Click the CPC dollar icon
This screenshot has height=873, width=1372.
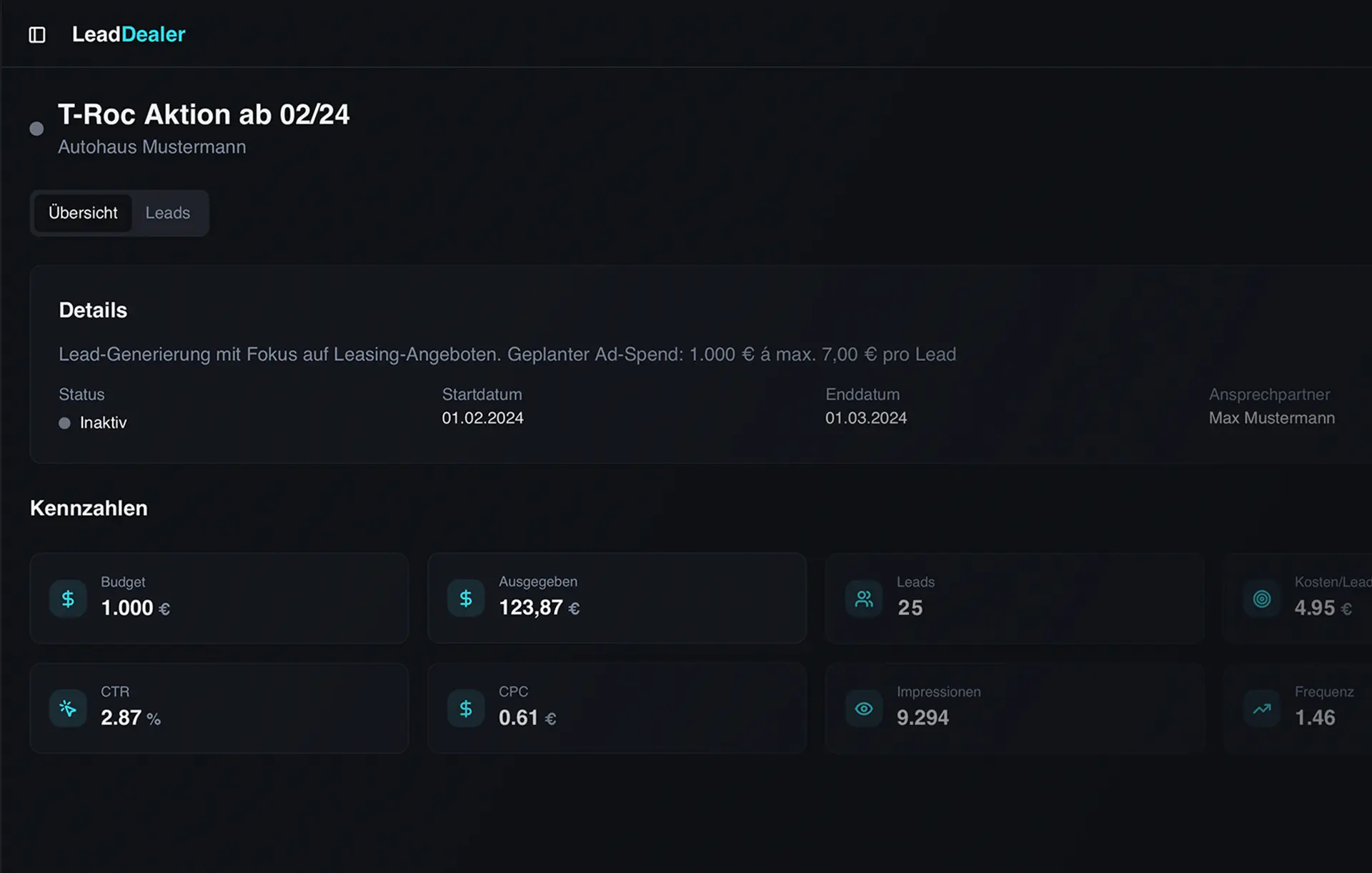pyautogui.click(x=466, y=709)
